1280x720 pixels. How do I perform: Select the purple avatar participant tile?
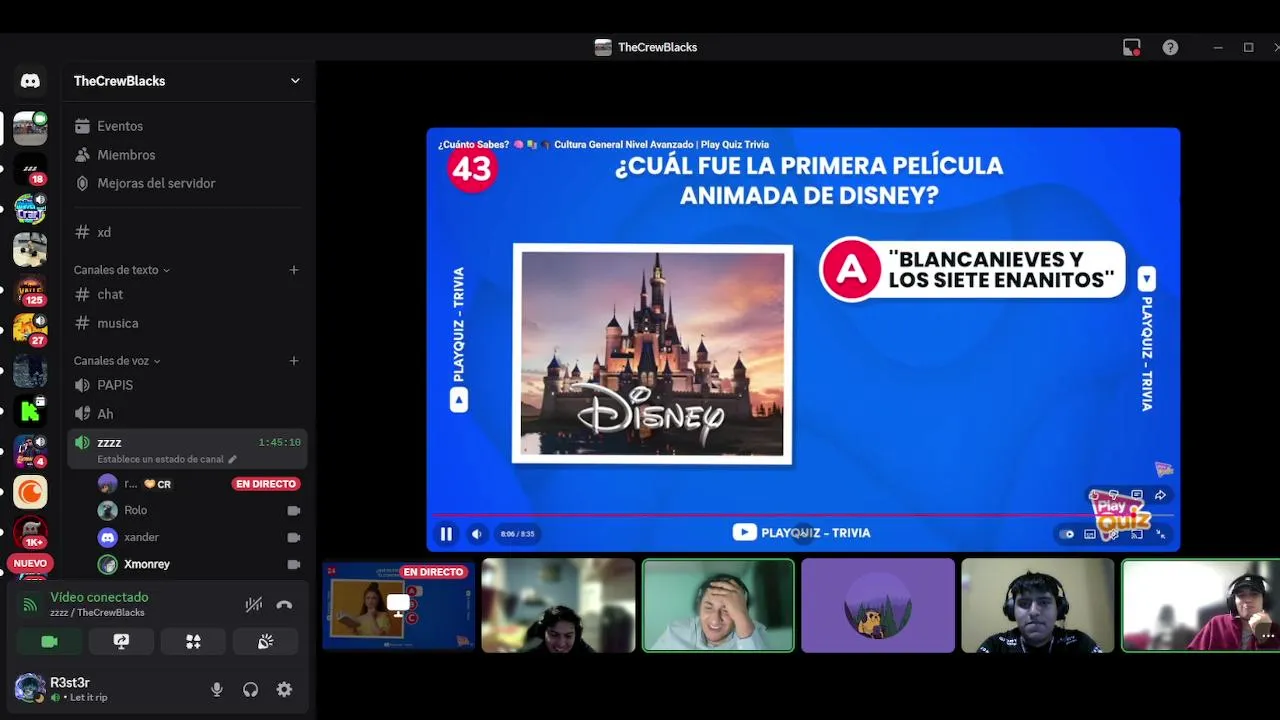[878, 606]
